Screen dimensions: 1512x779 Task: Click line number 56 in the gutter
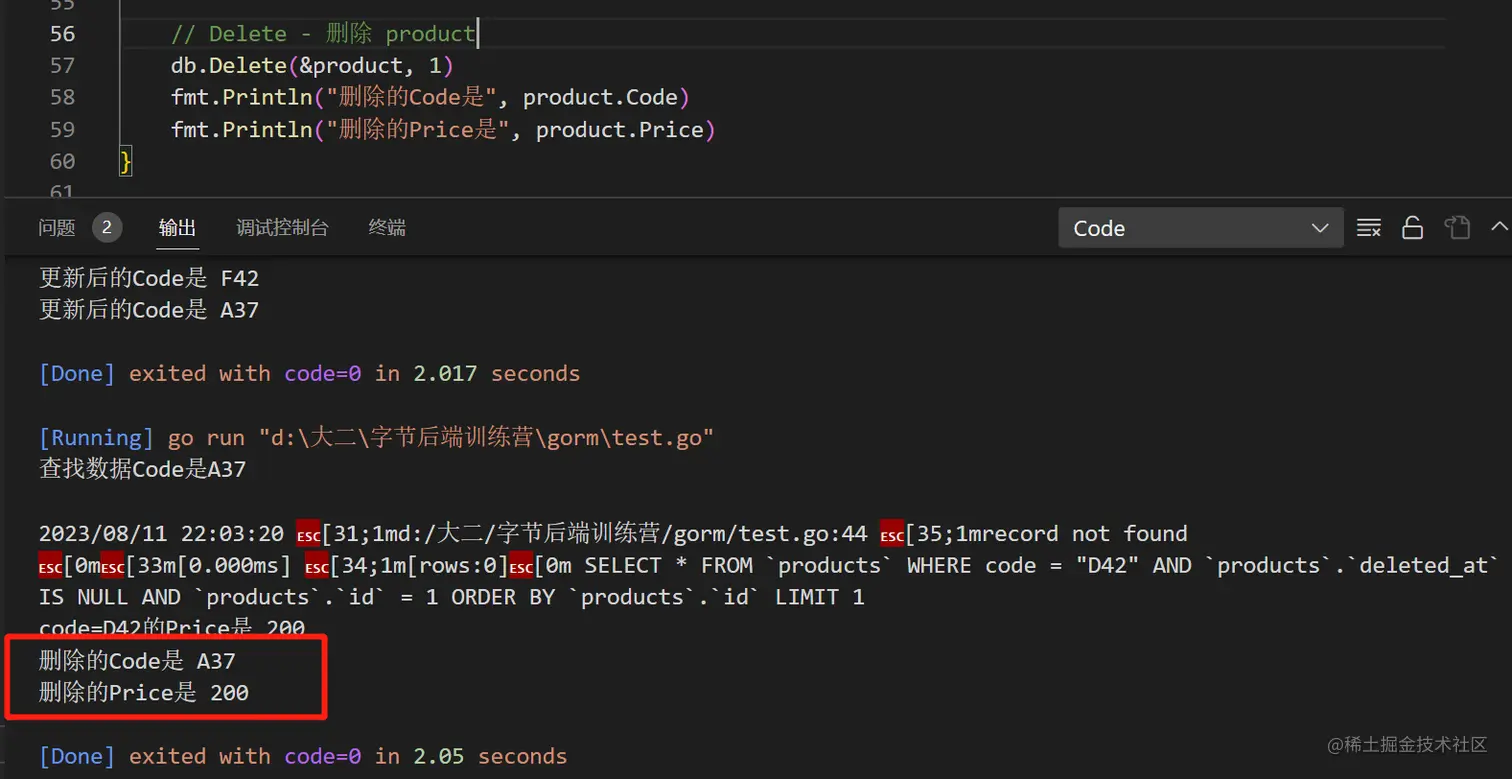coord(62,34)
